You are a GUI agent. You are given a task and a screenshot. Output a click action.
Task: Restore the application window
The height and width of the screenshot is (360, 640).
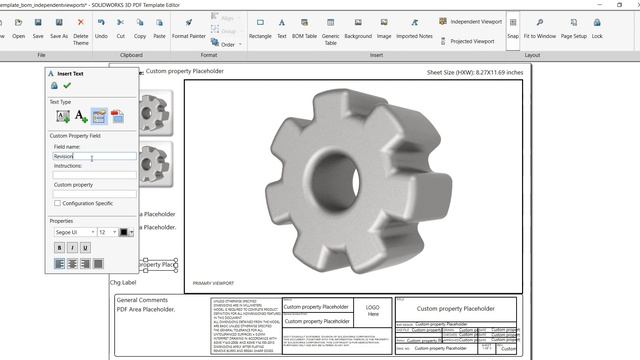click(619, 5)
